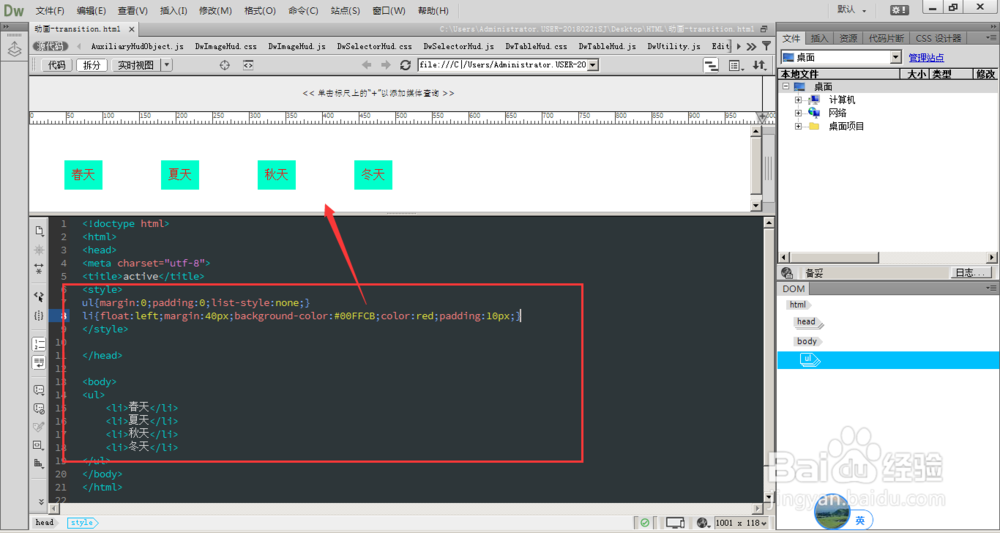Viewport: 1000px width, 533px height.
Task: Switch to 实时视图
Action: [136, 65]
